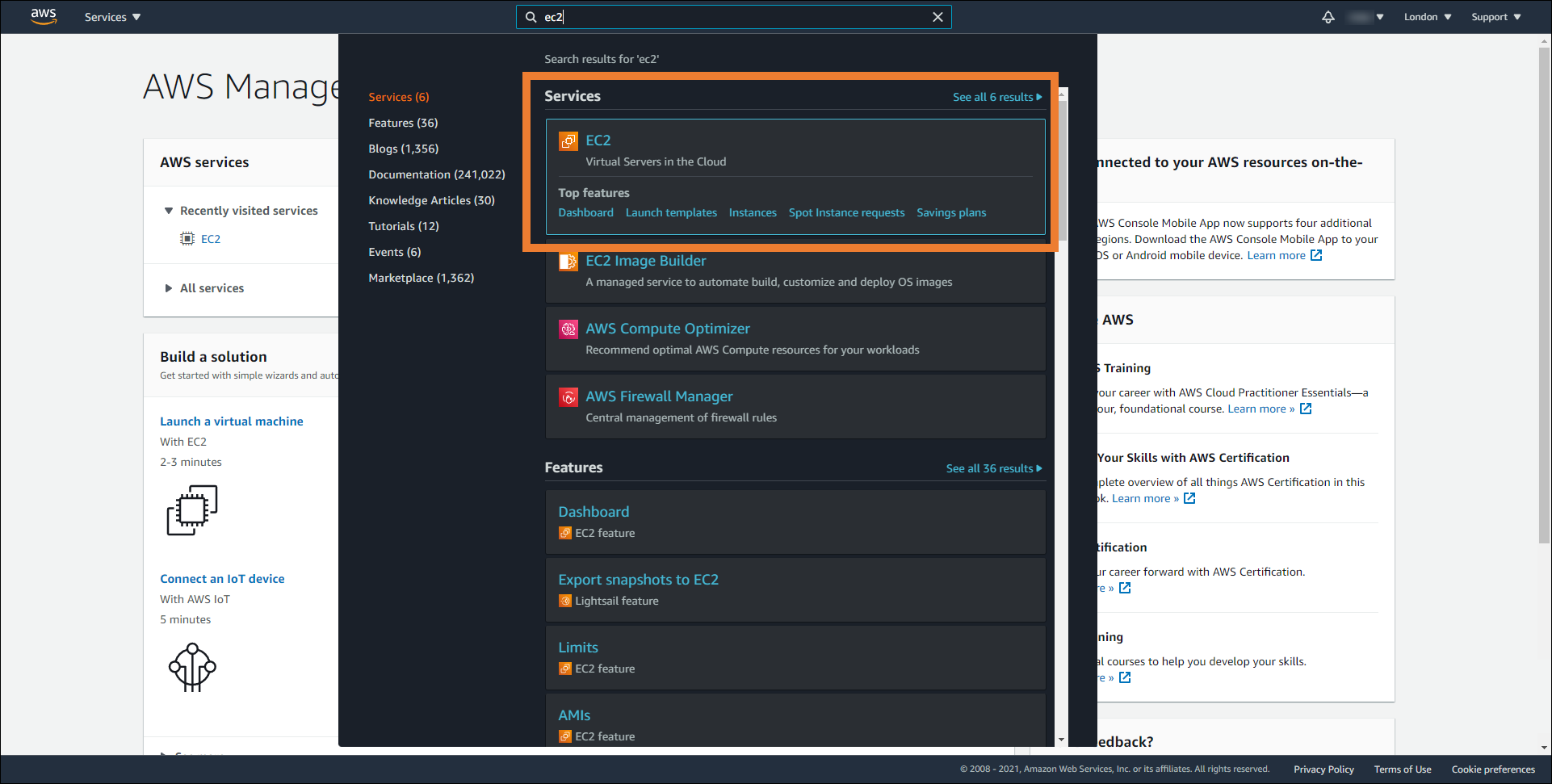The image size is (1552, 784).
Task: Clear the search box with X icon
Action: 937,17
